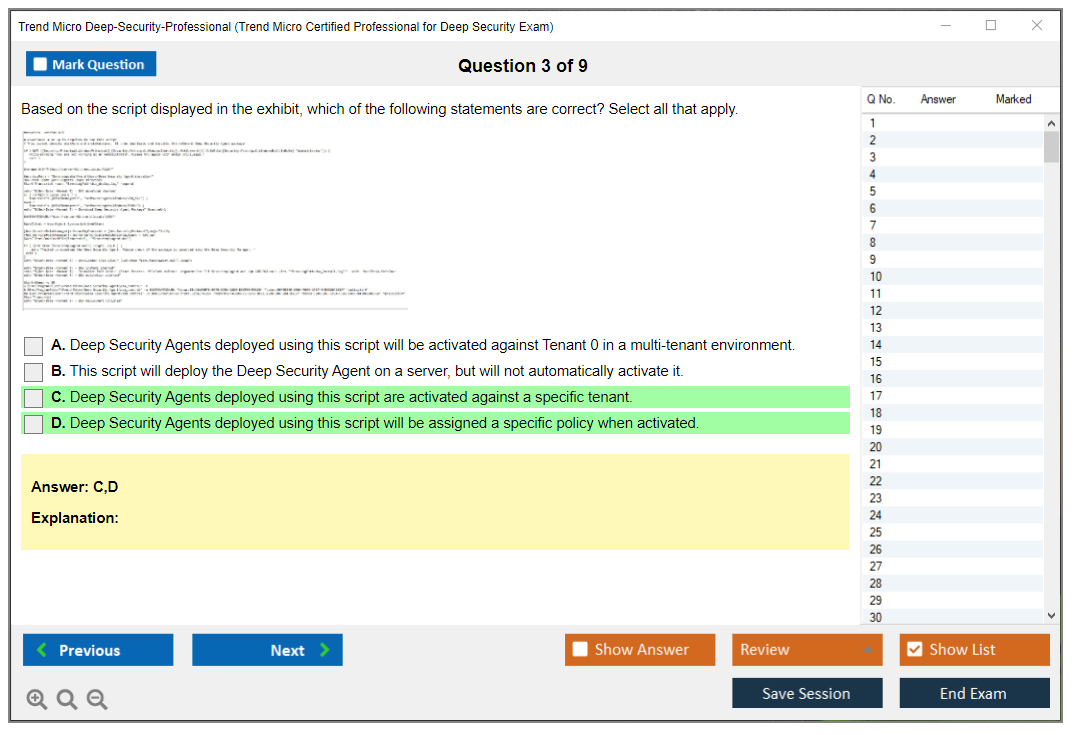Select answer option C checkbox
Screen dimensions: 1075x735
pyautogui.click(x=33, y=398)
